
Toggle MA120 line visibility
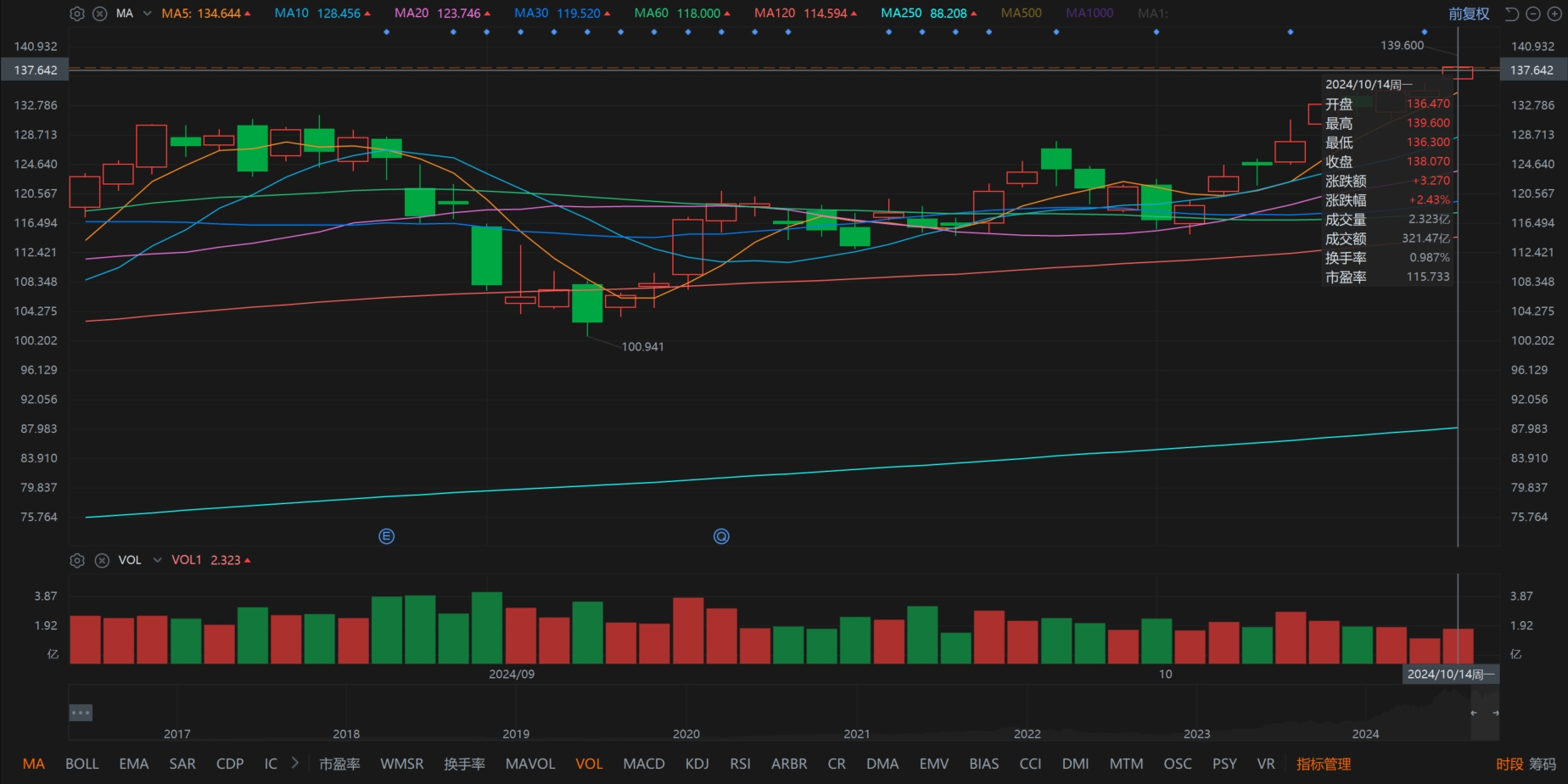[x=805, y=14]
